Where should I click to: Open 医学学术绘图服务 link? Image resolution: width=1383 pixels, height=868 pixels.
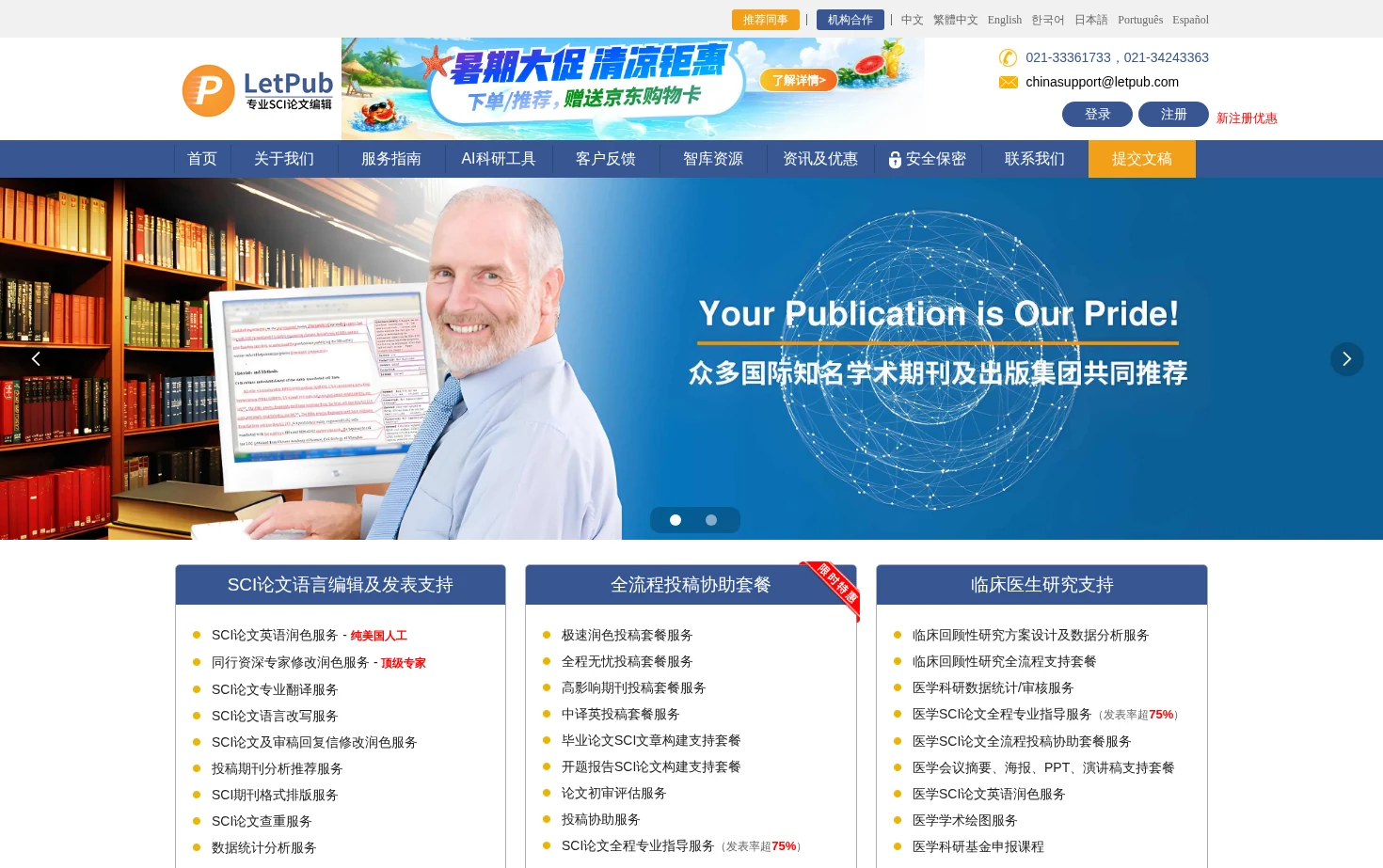pos(964,821)
